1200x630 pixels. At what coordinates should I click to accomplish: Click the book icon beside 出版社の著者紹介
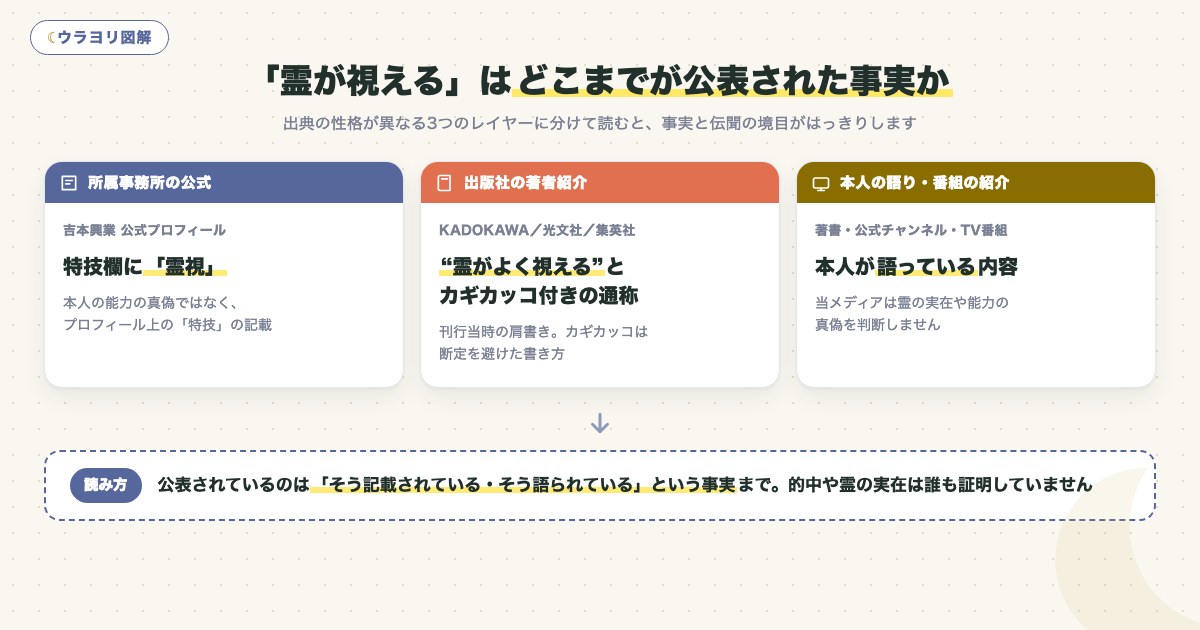tap(445, 183)
